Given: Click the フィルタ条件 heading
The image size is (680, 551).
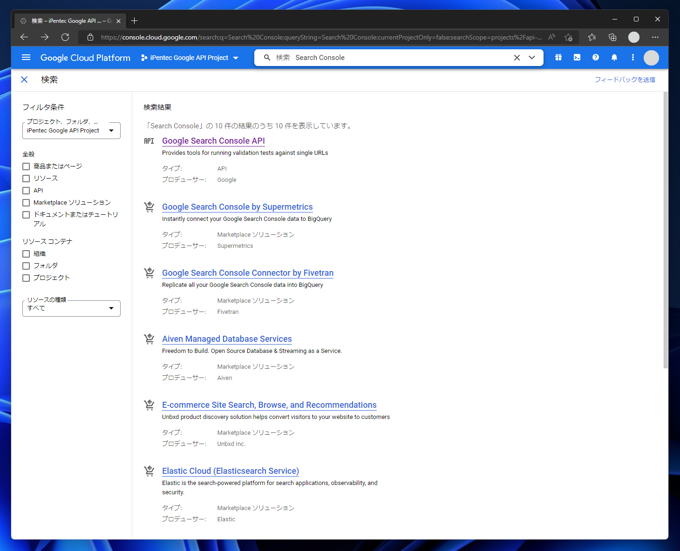Looking at the screenshot, I should pyautogui.click(x=43, y=107).
